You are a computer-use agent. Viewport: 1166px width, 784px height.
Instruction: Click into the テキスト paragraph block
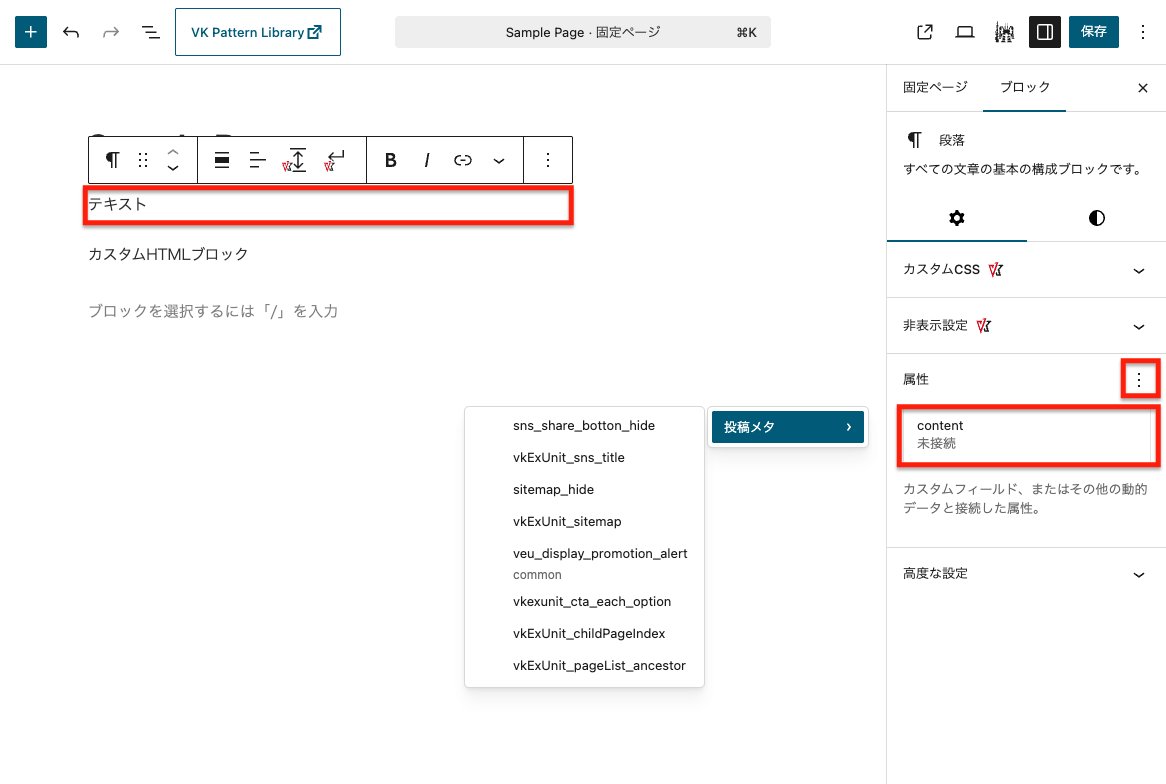[328, 205]
